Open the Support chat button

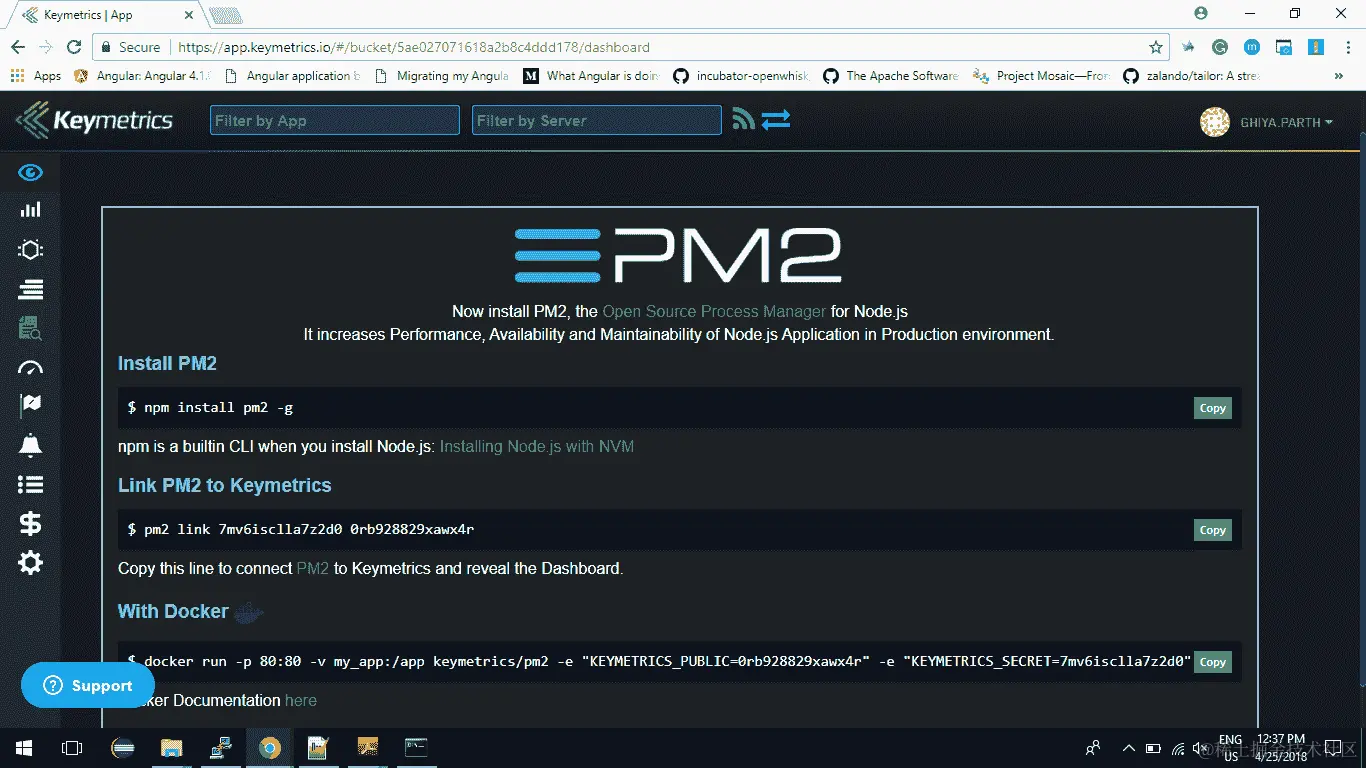(x=88, y=685)
